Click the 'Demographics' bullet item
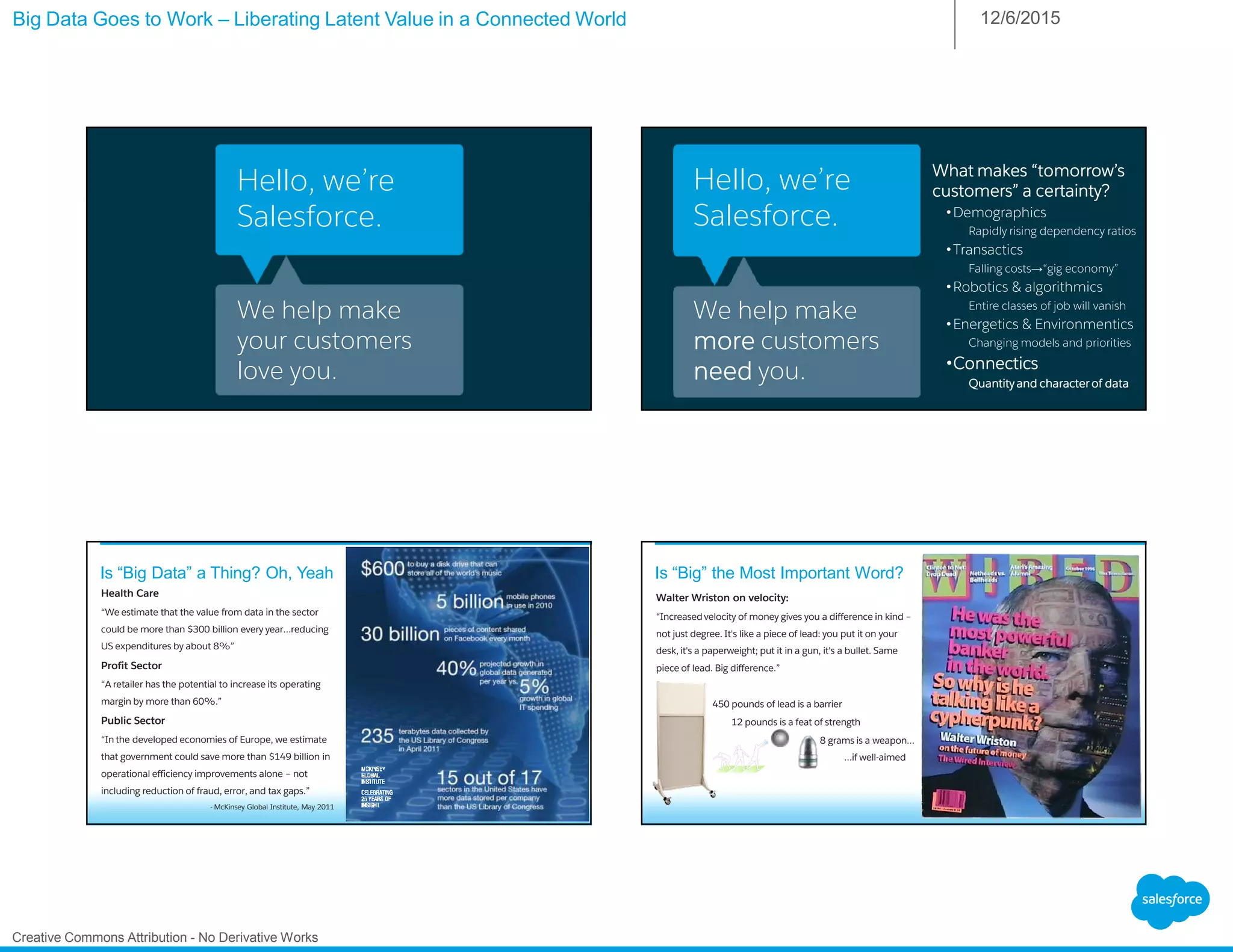Viewport: 1233px width, 952px height. [x=999, y=212]
